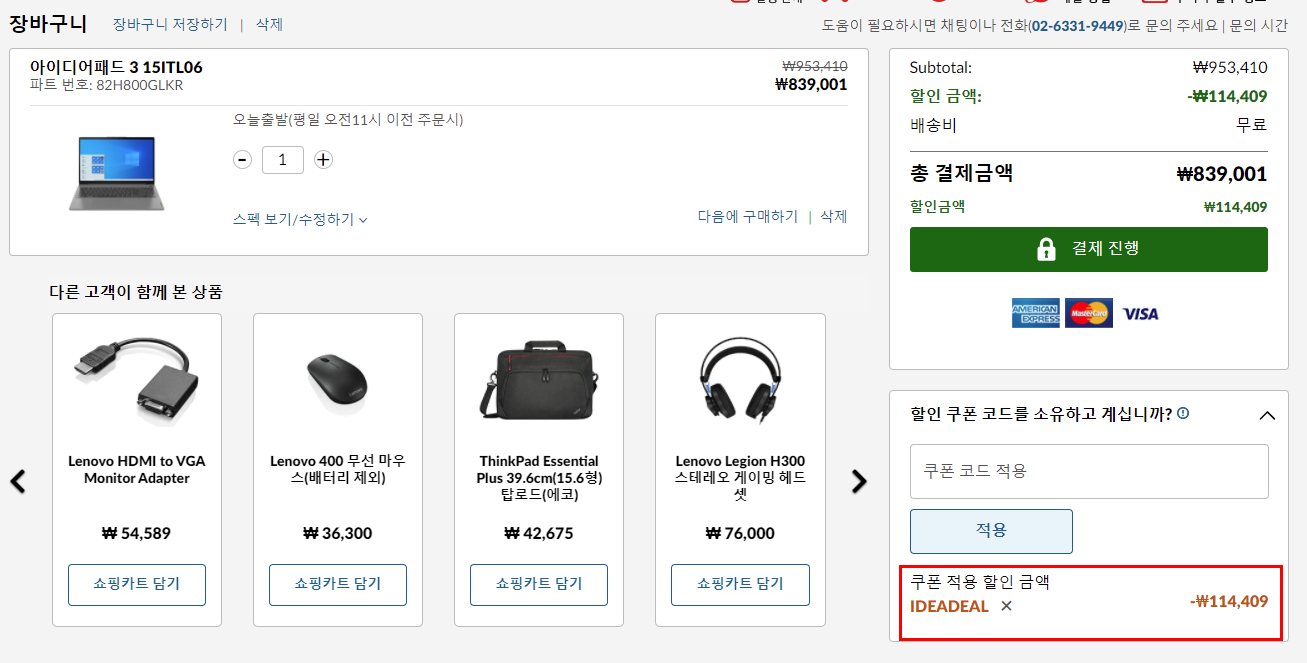Viewport: 1307px width, 663px height.
Task: Click the quantity input field showing 1
Action: click(283, 160)
